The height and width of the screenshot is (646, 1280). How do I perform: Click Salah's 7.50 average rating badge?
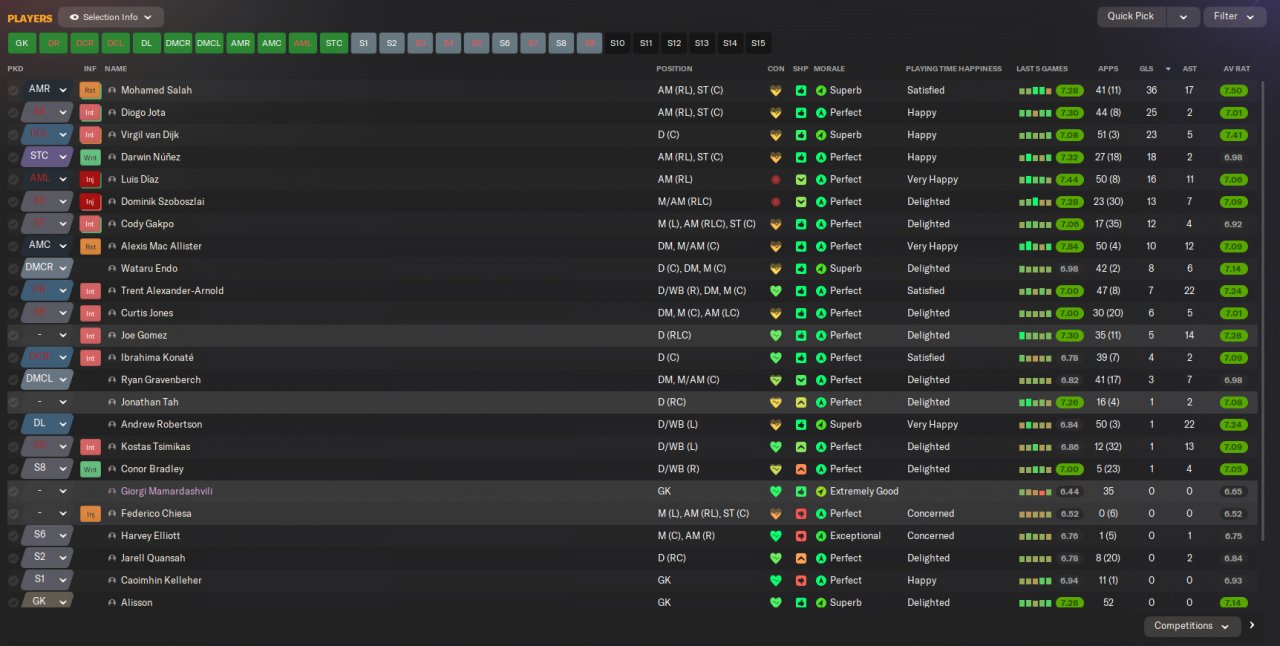(x=1233, y=90)
